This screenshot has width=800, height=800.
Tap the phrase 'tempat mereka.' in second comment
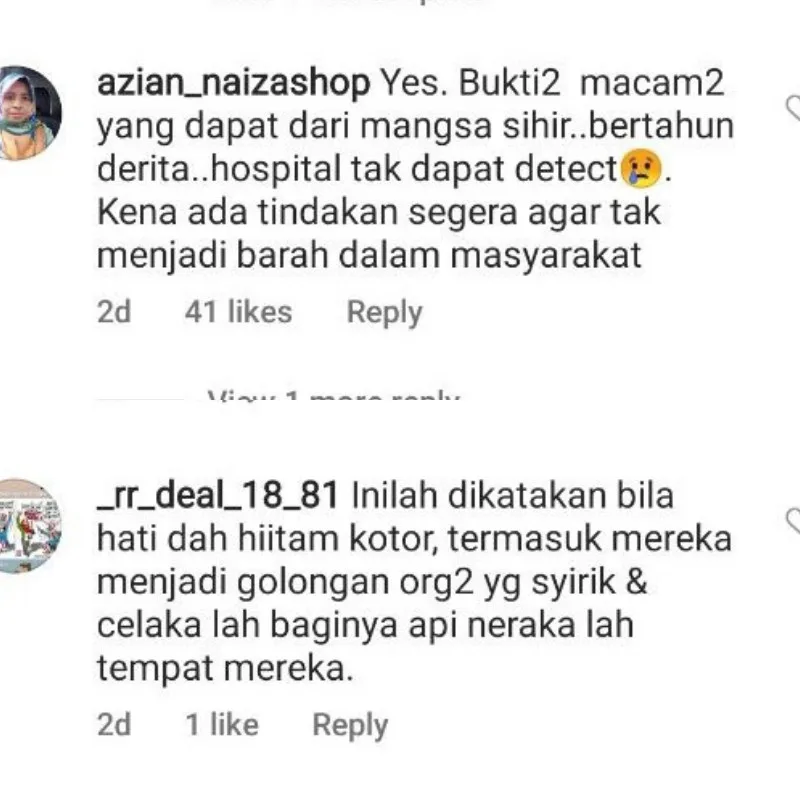(225, 669)
